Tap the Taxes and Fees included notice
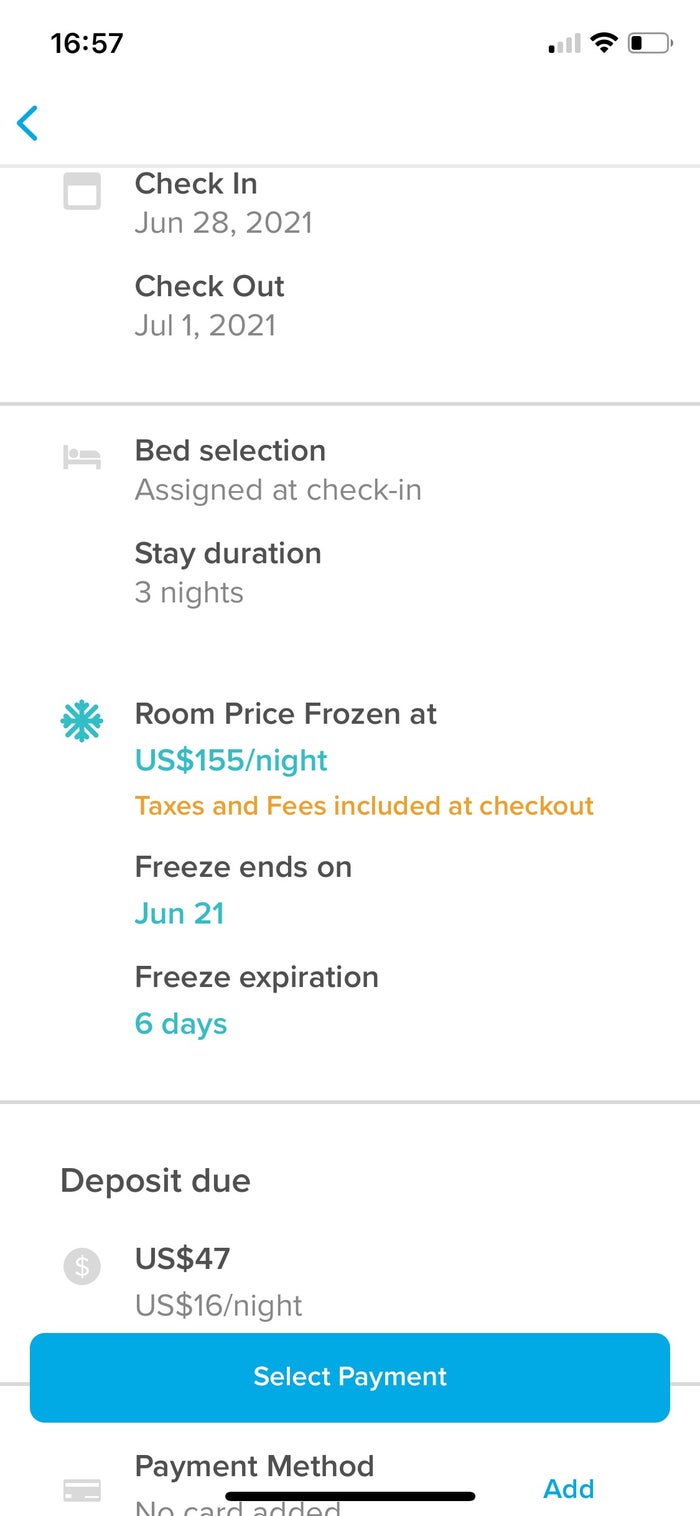Image resolution: width=700 pixels, height=1516 pixels. tap(365, 806)
